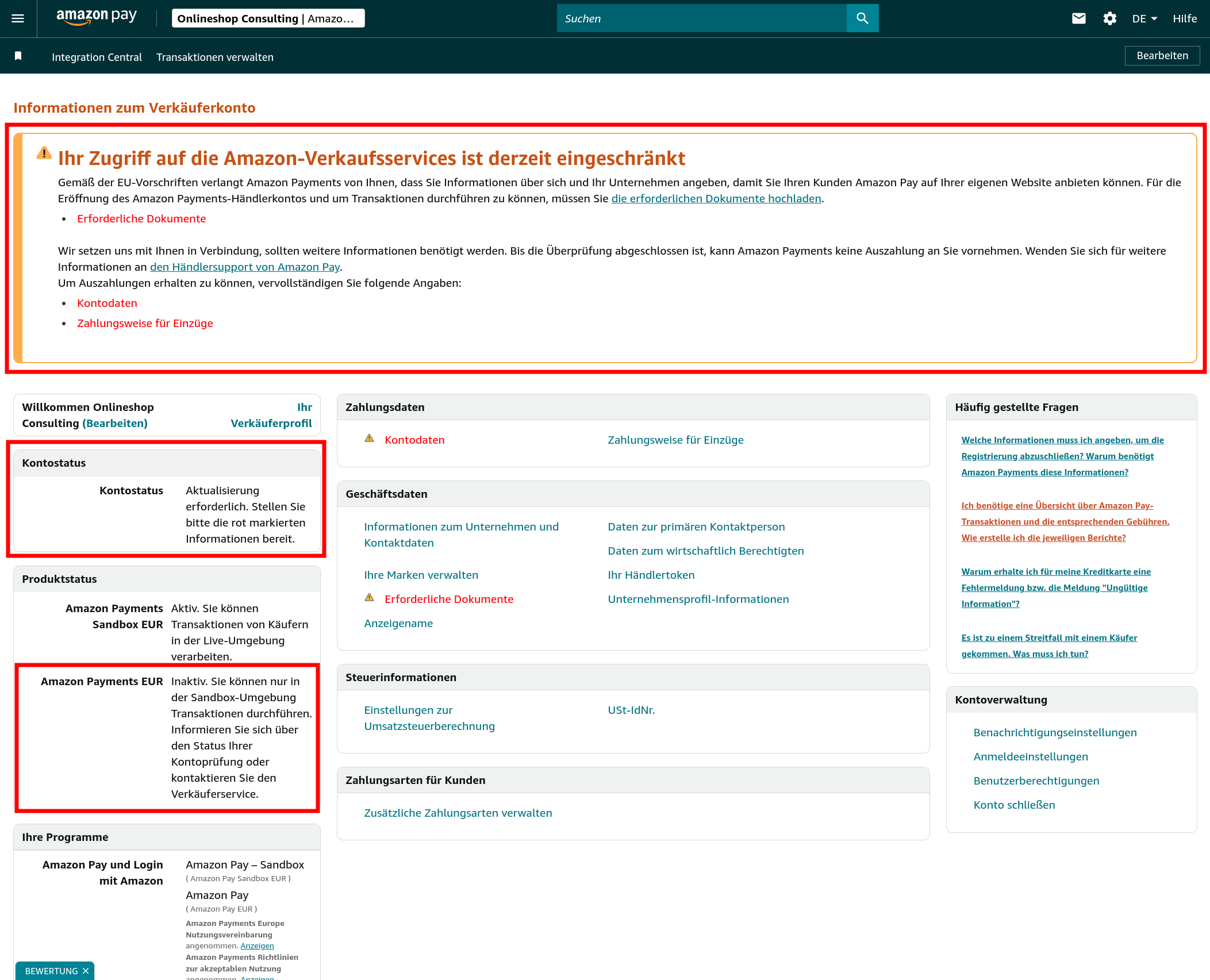This screenshot has width=1210, height=980.
Task: Click Kontodaten in the warning banner
Action: pos(107,303)
